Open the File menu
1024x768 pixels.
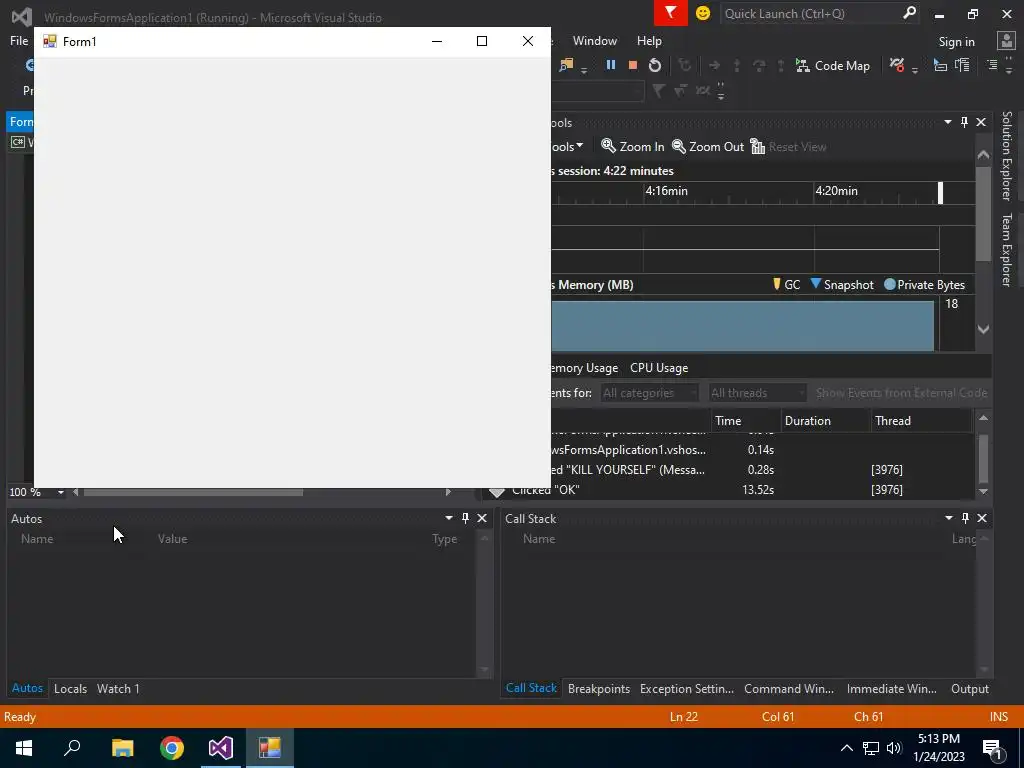pyautogui.click(x=19, y=40)
